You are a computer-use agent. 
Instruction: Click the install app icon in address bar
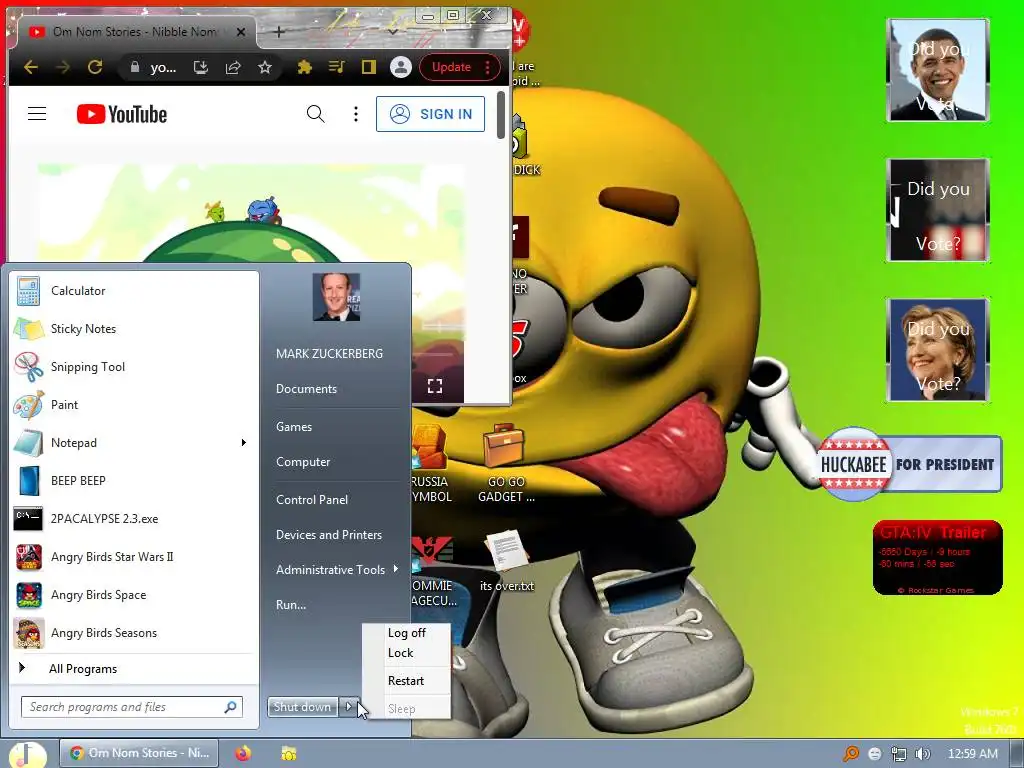(x=200, y=67)
